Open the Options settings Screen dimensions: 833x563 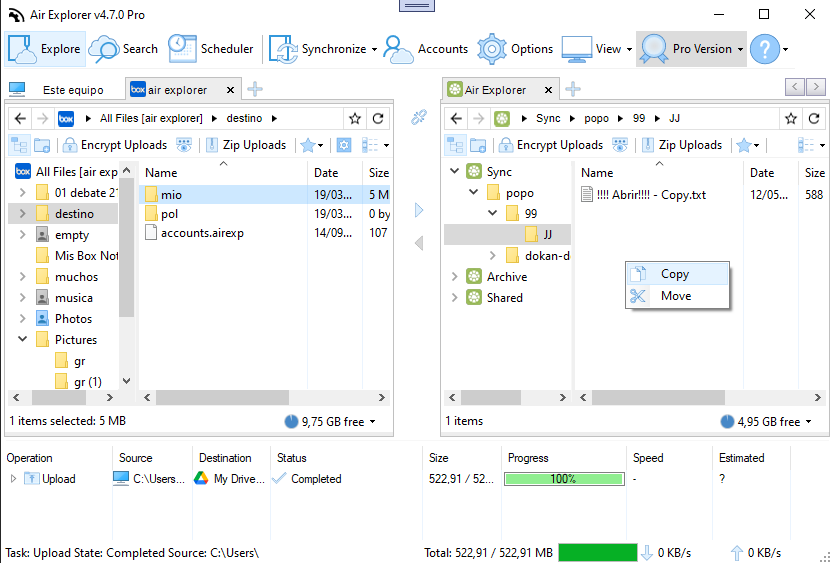(515, 49)
